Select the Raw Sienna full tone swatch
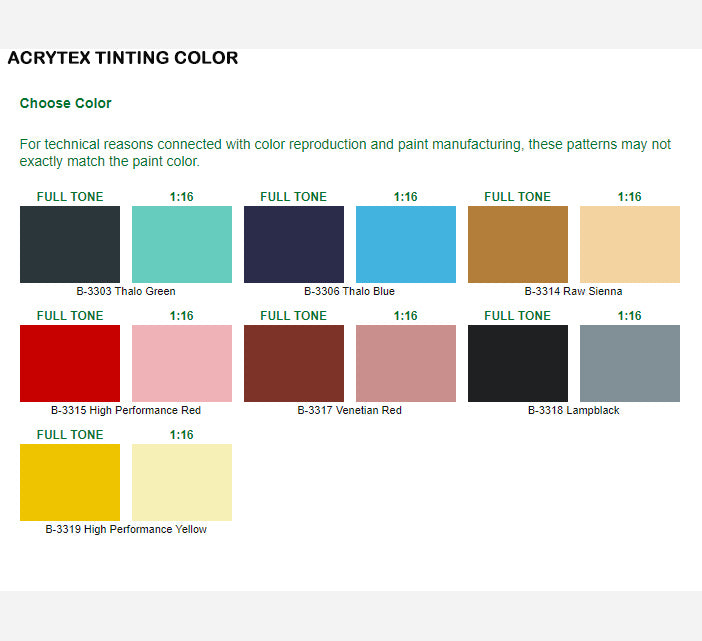 [x=518, y=244]
